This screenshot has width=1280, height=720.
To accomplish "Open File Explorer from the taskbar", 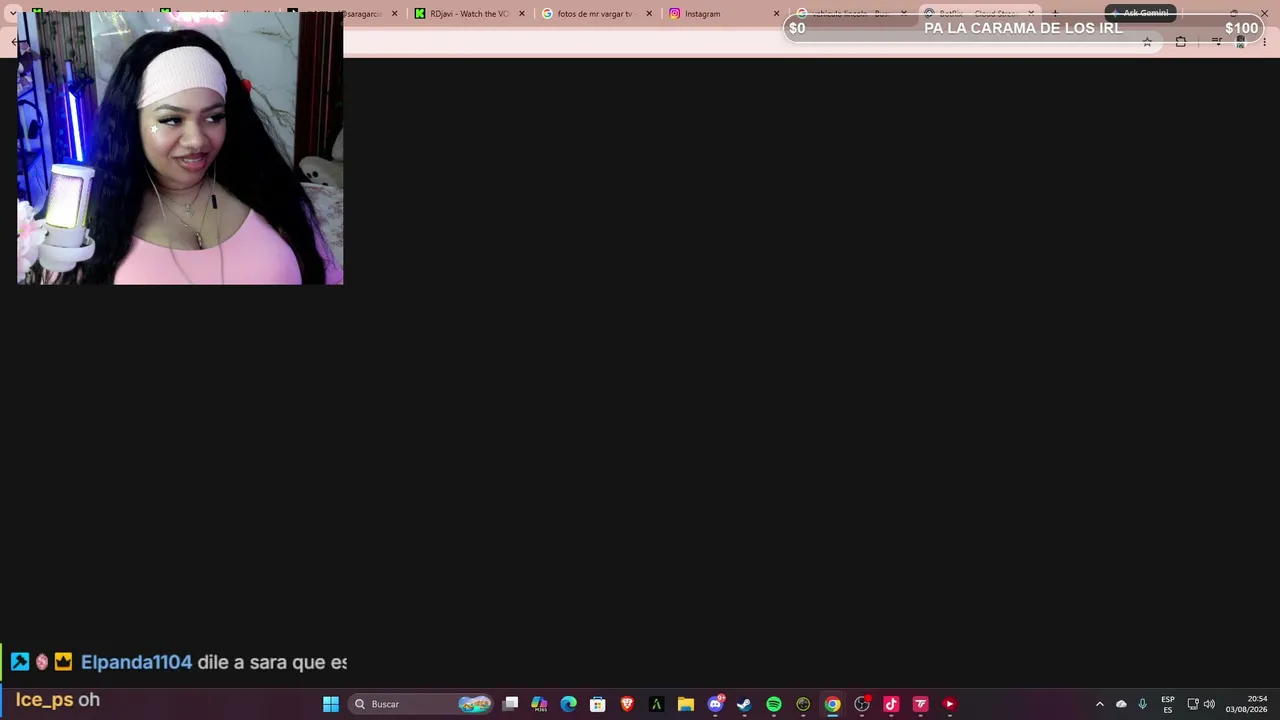I will point(686,704).
